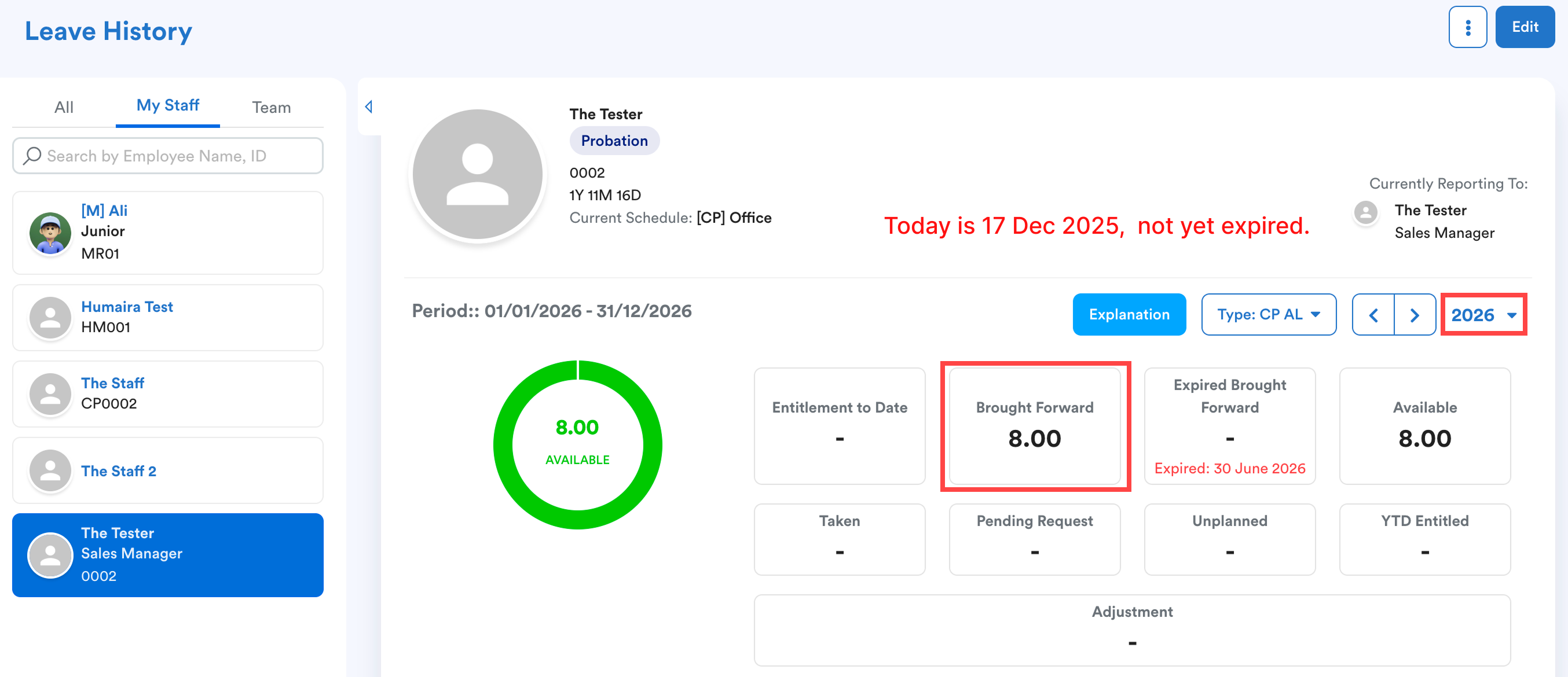Open the Type: CP AL dropdown

1268,314
